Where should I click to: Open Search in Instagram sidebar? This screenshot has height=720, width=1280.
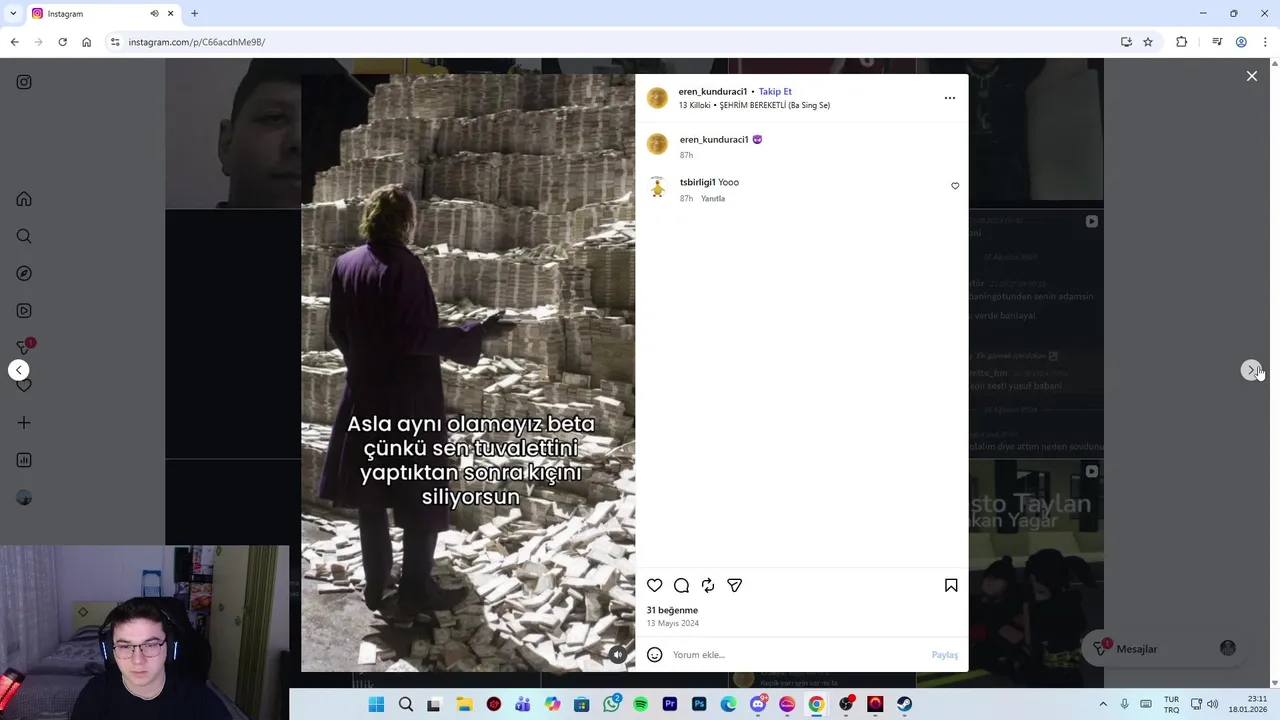coord(24,236)
